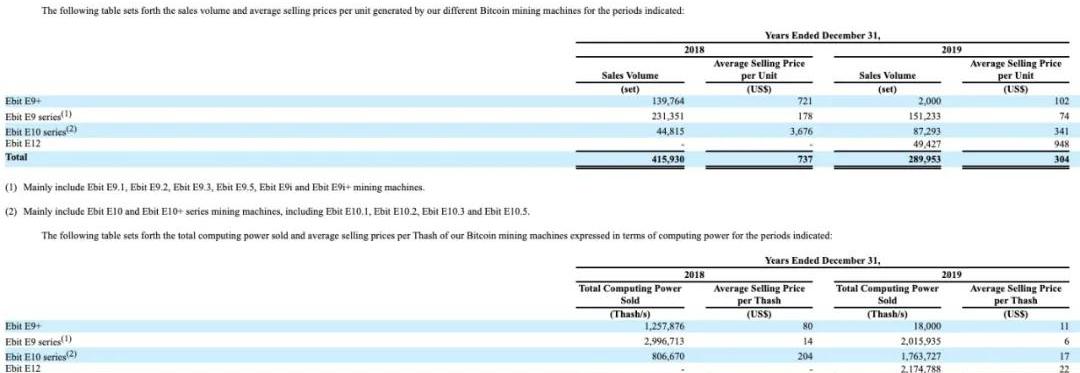Select the 948 average price for Ebit E12
Image resolution: width=1080 pixels, height=373 pixels.
coord(1061,145)
